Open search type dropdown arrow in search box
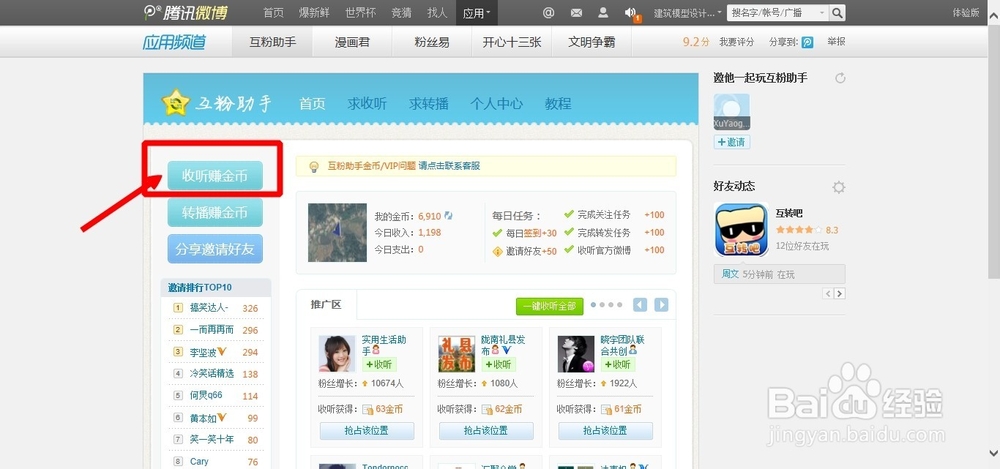Viewport: 1000px width, 469px height. click(821, 13)
